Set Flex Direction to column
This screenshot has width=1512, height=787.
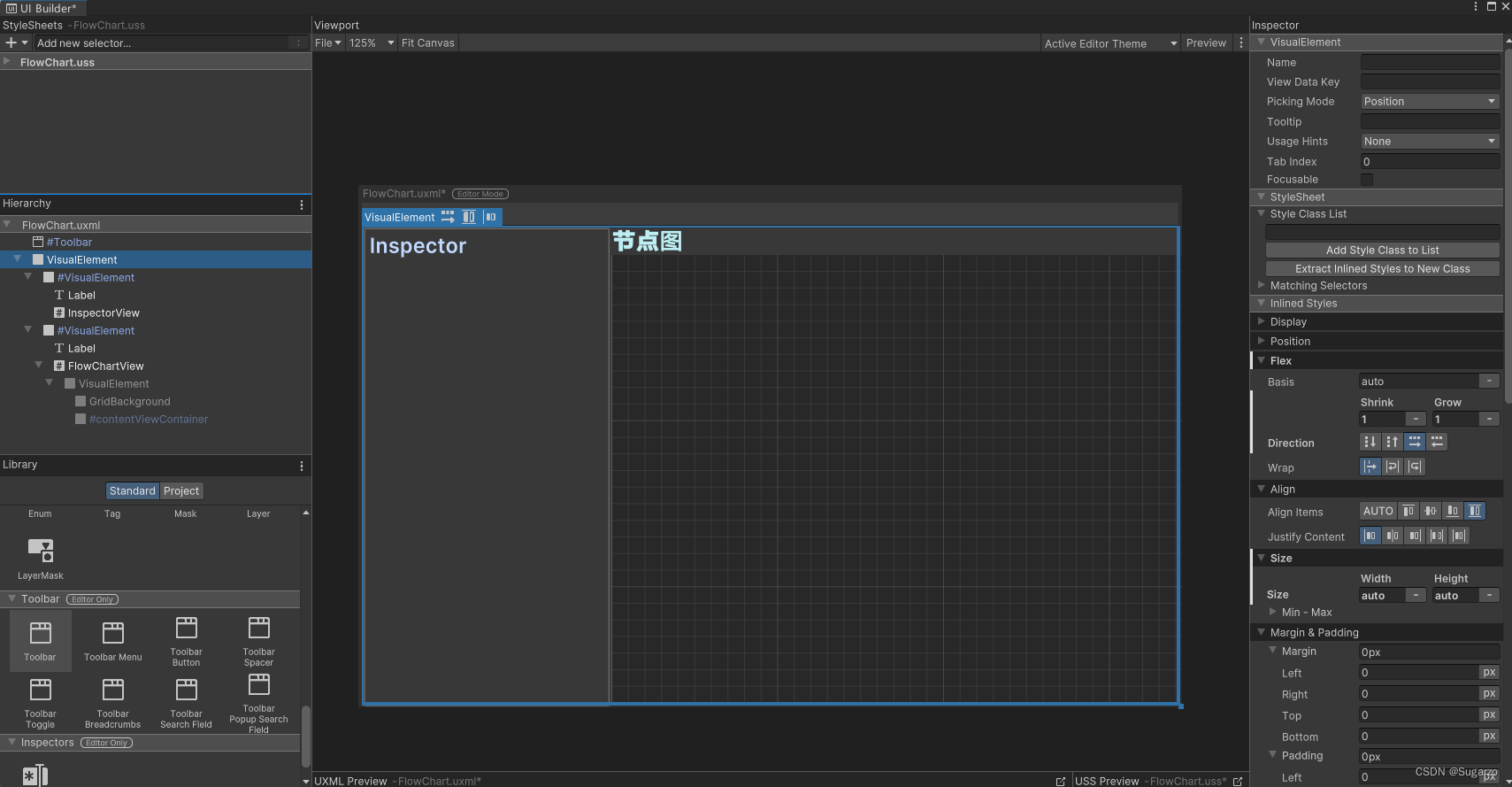pos(1370,442)
